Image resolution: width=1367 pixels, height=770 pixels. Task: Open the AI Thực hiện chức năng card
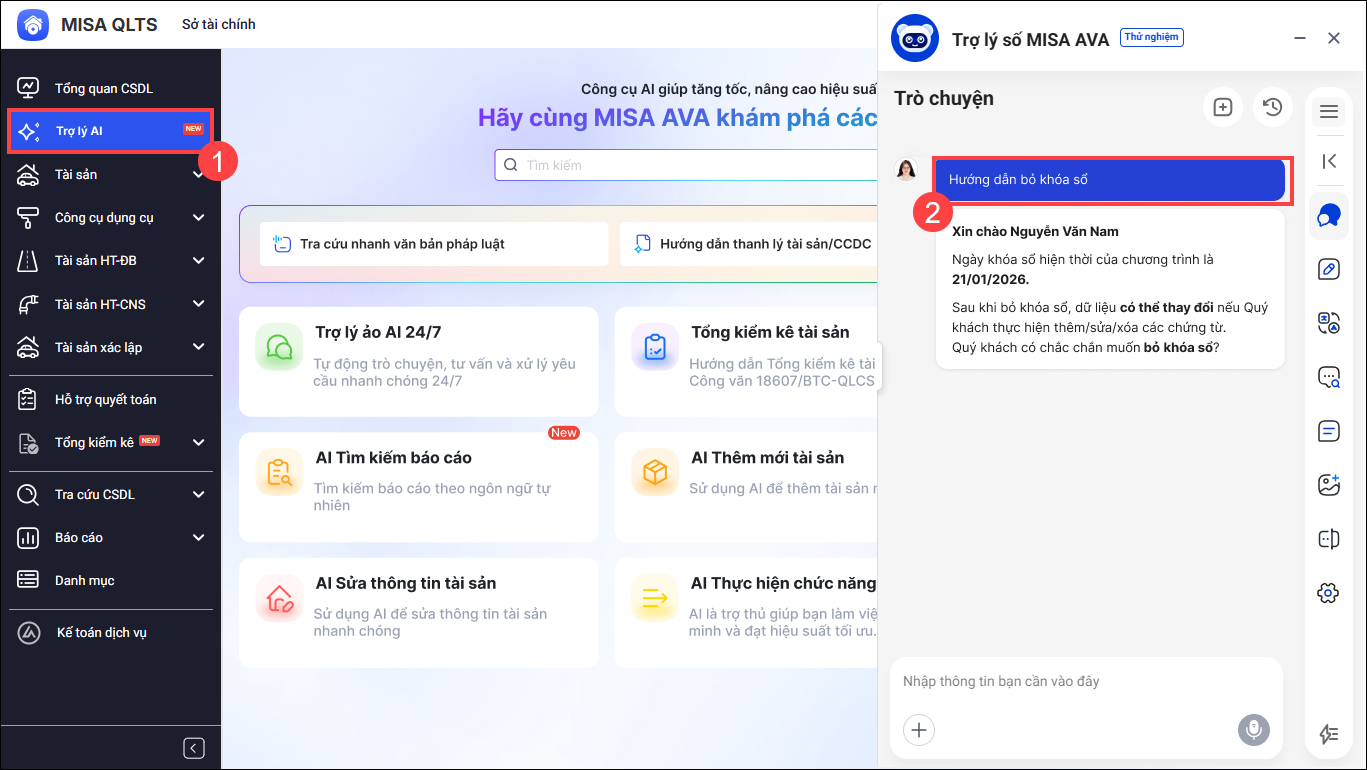point(746,612)
